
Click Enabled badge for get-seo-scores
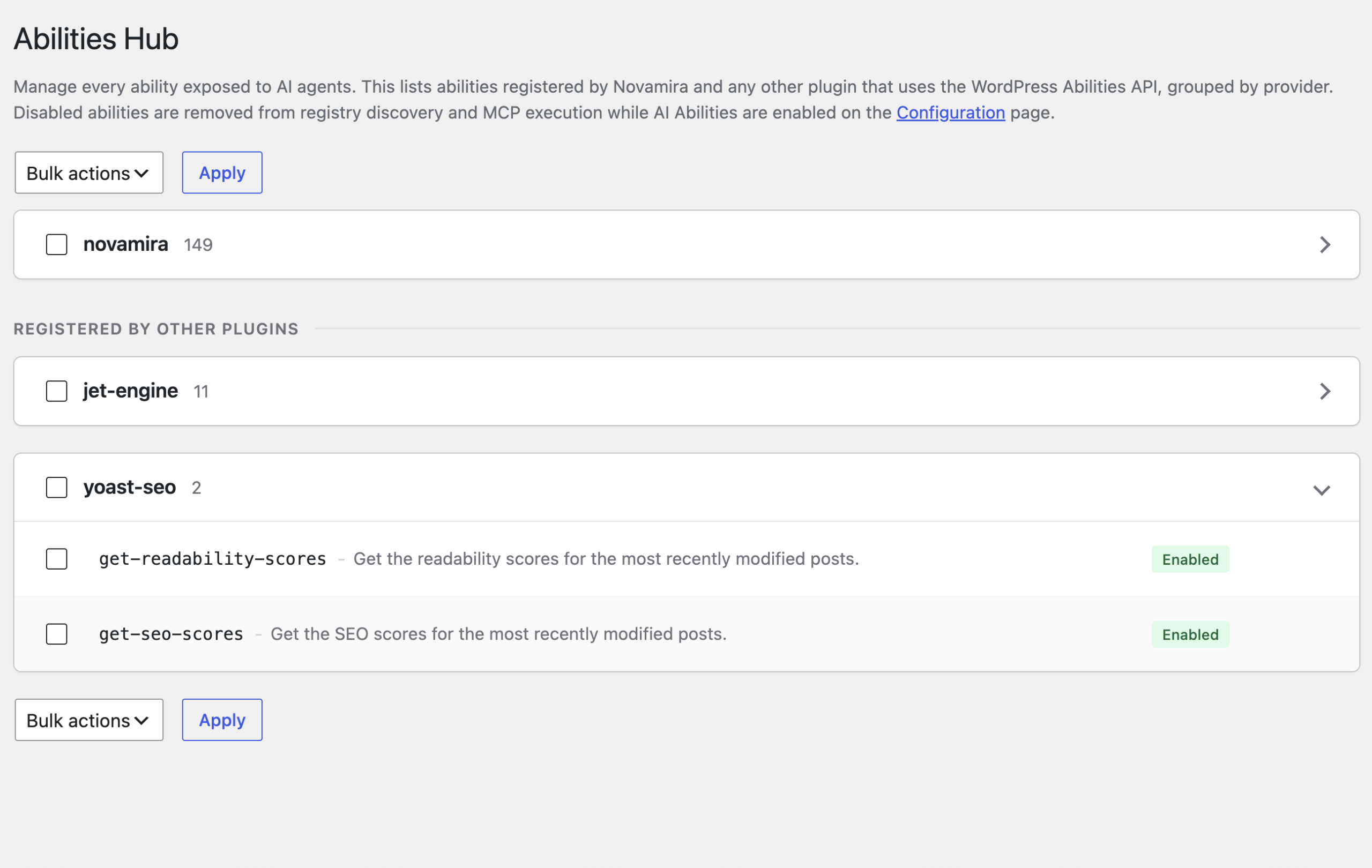coord(1190,634)
